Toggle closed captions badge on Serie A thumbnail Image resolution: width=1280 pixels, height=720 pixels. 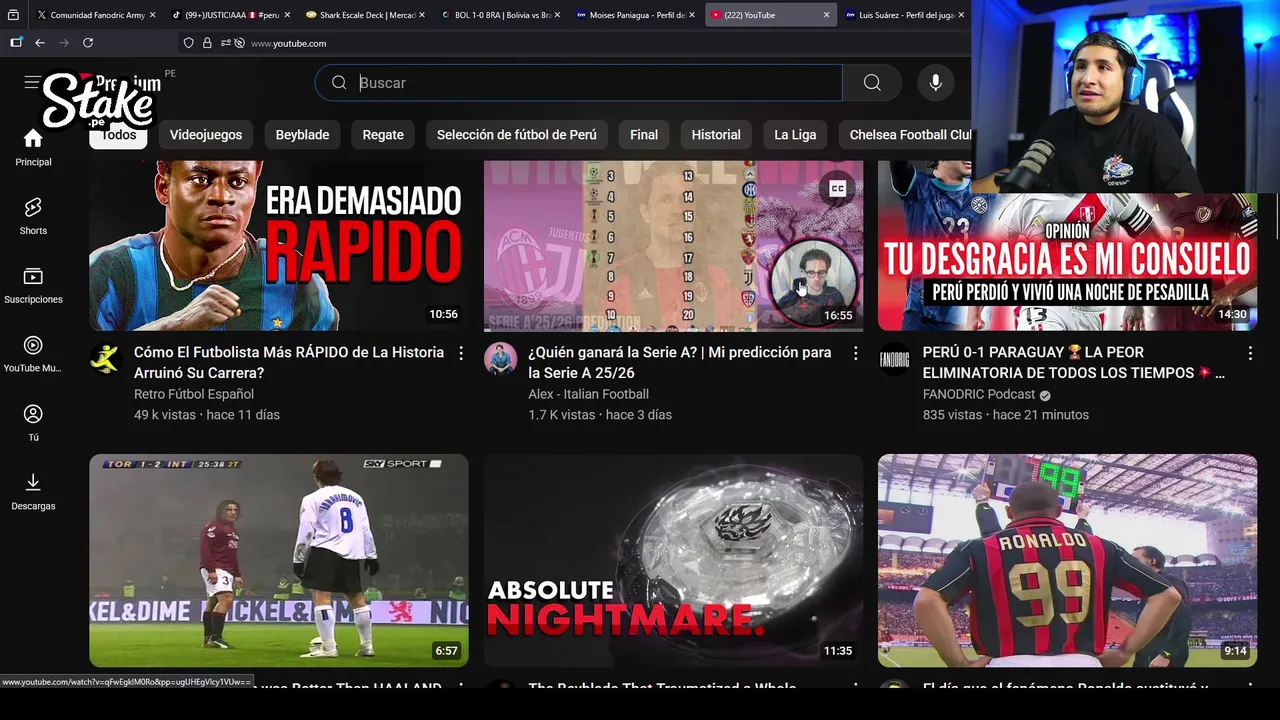(x=838, y=188)
